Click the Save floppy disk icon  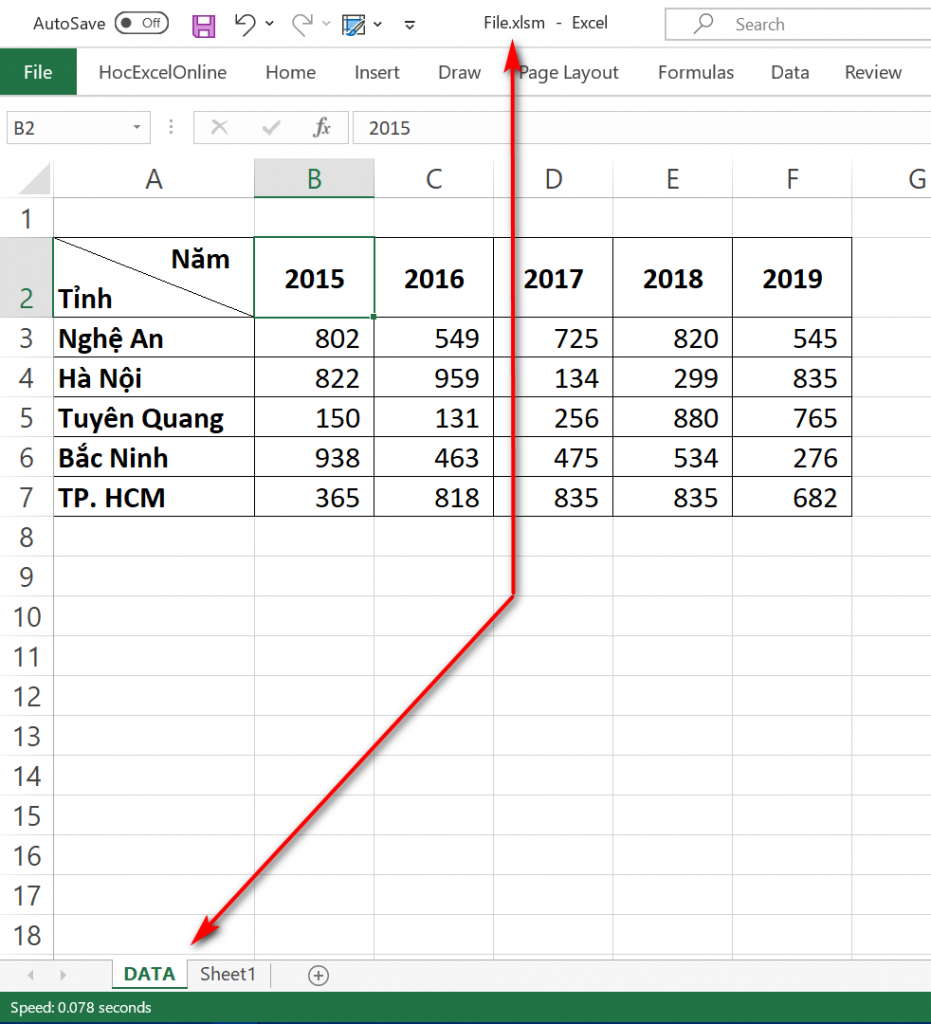point(204,25)
